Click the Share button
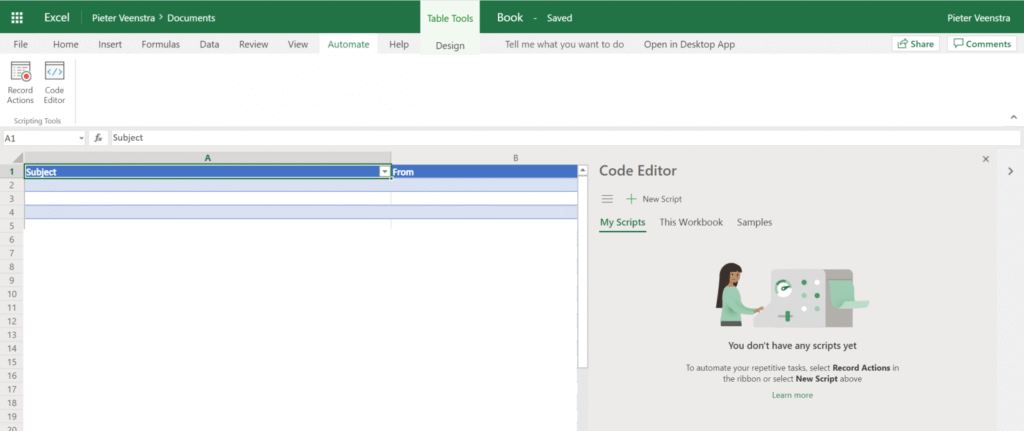1024x431 pixels. click(x=916, y=44)
